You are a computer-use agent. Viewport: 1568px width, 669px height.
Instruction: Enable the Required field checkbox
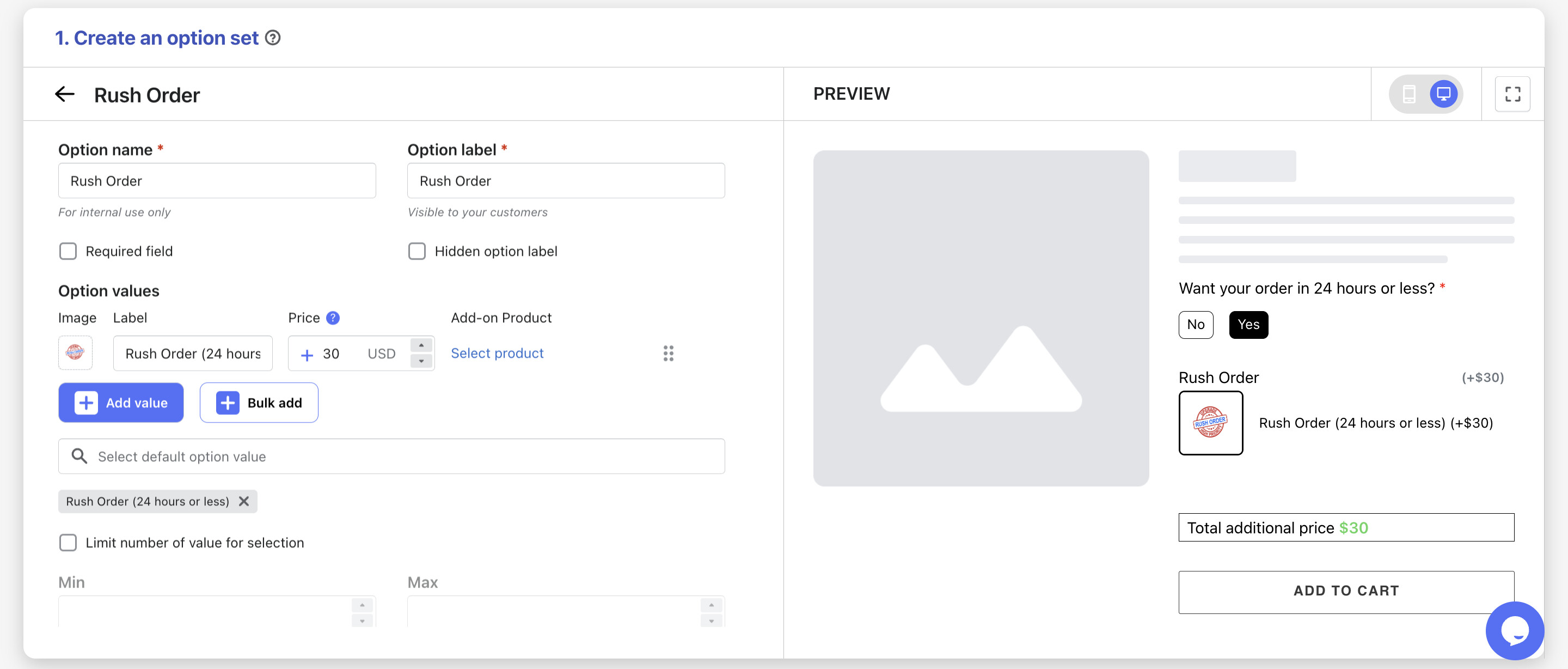click(x=68, y=251)
